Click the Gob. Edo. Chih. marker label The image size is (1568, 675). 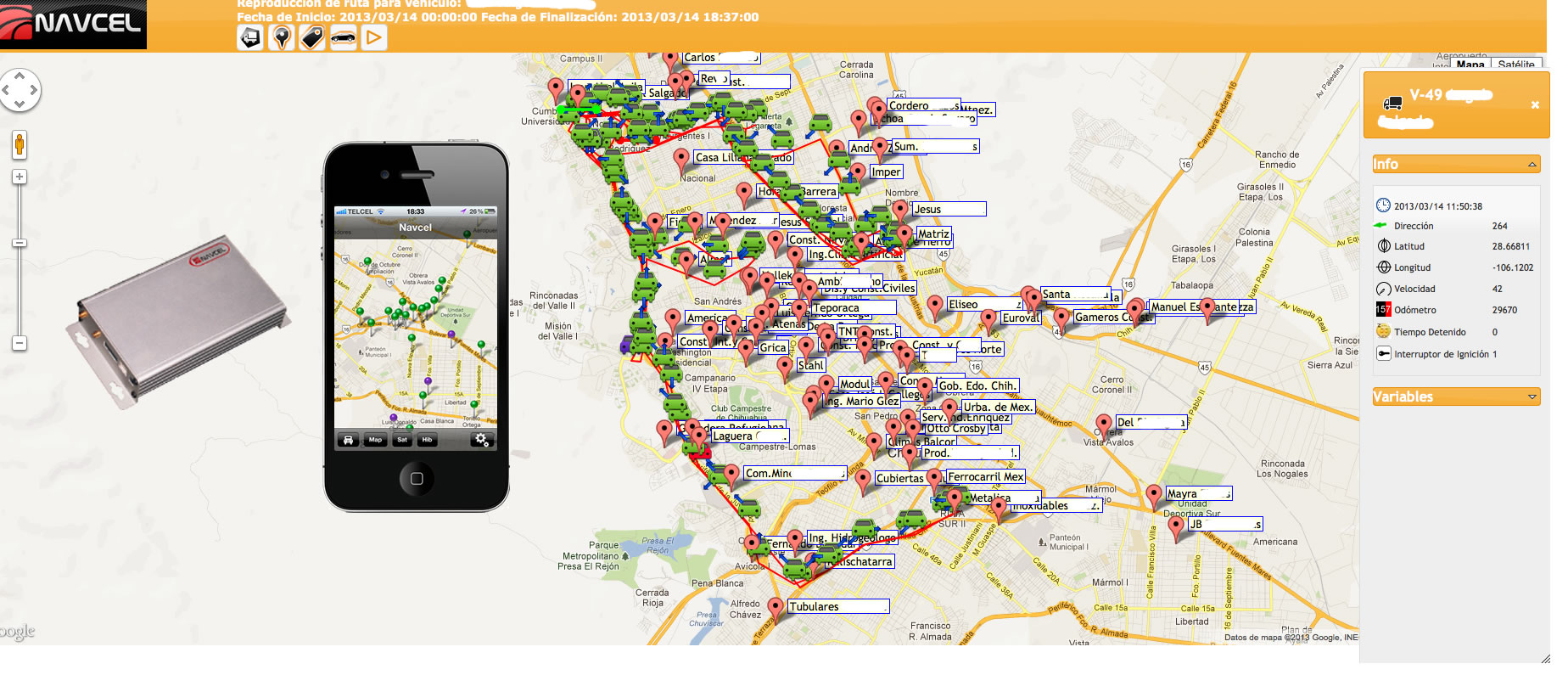tap(977, 385)
